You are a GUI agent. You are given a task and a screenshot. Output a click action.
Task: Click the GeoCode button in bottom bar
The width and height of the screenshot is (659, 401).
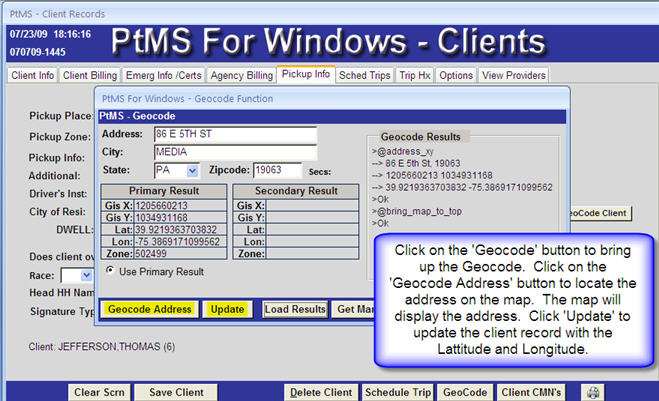[x=465, y=392]
